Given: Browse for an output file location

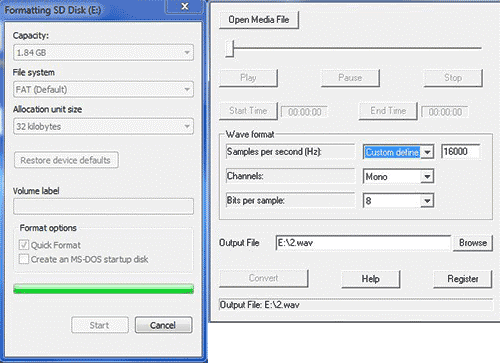Looking at the screenshot, I should coord(473,243).
